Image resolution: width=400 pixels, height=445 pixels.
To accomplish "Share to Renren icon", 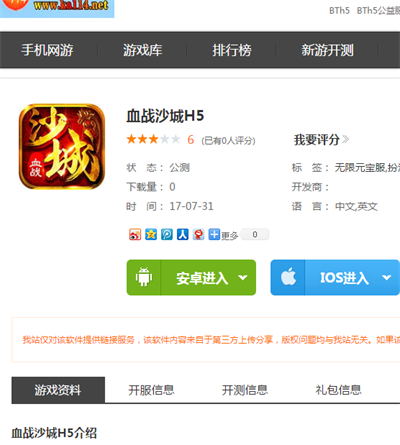I will 183,234.
